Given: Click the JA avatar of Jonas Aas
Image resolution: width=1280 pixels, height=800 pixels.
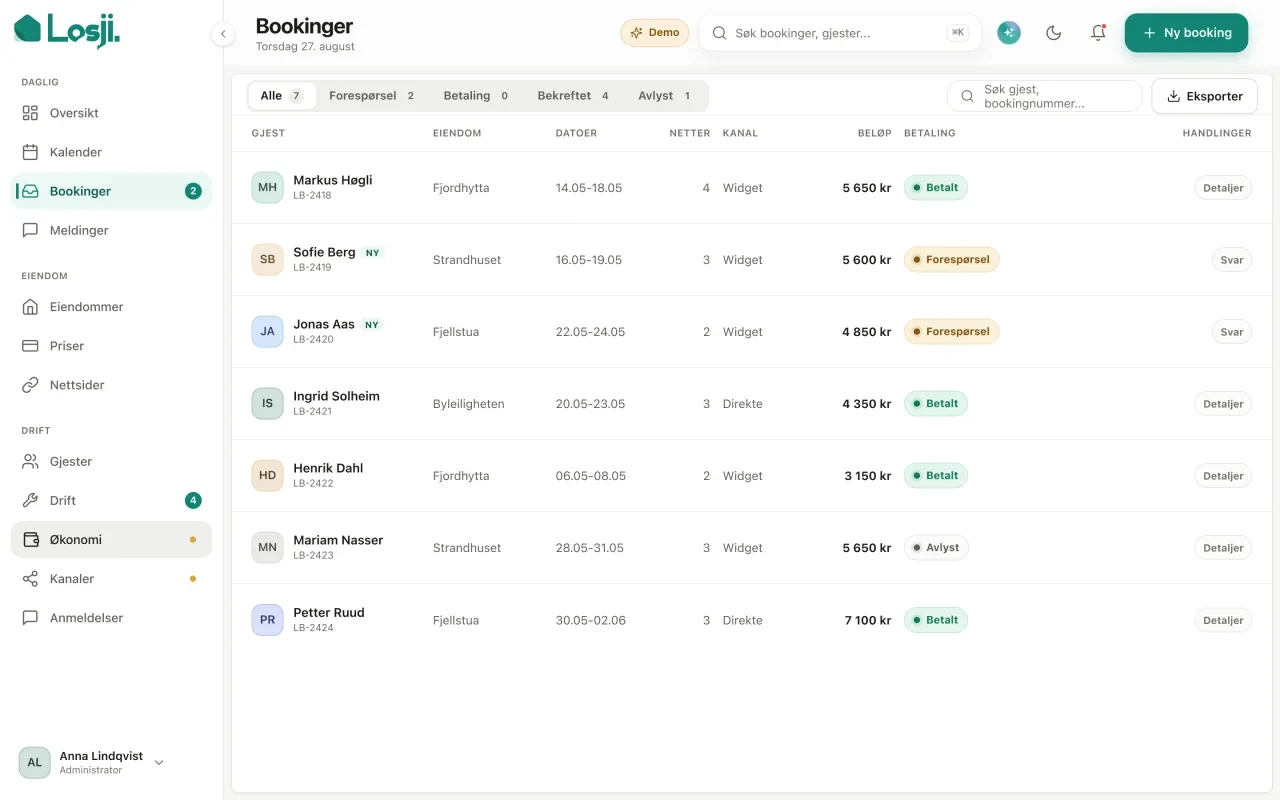Looking at the screenshot, I should tap(267, 332).
